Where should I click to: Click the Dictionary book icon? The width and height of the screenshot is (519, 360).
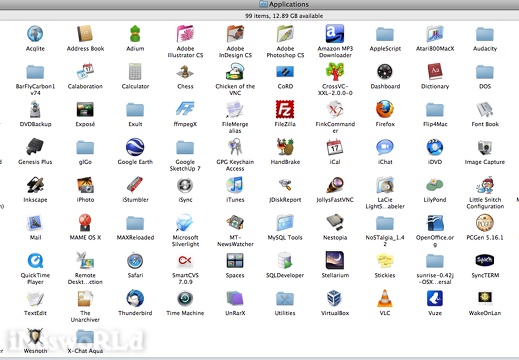click(x=435, y=72)
